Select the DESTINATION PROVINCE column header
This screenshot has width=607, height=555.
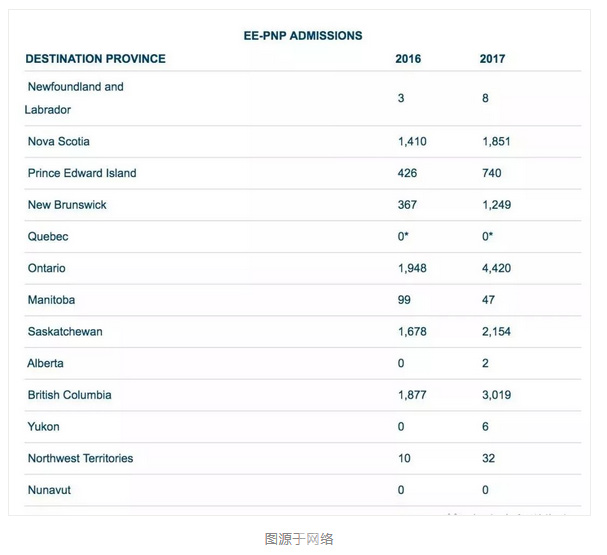coord(96,59)
